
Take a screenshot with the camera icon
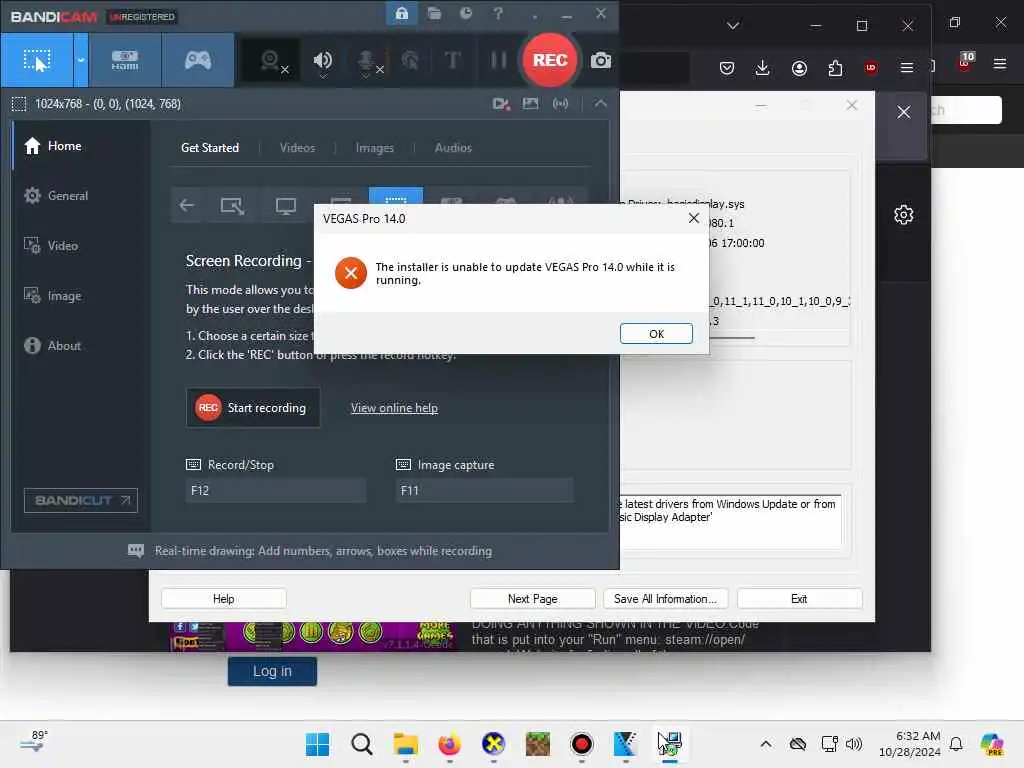[601, 61]
